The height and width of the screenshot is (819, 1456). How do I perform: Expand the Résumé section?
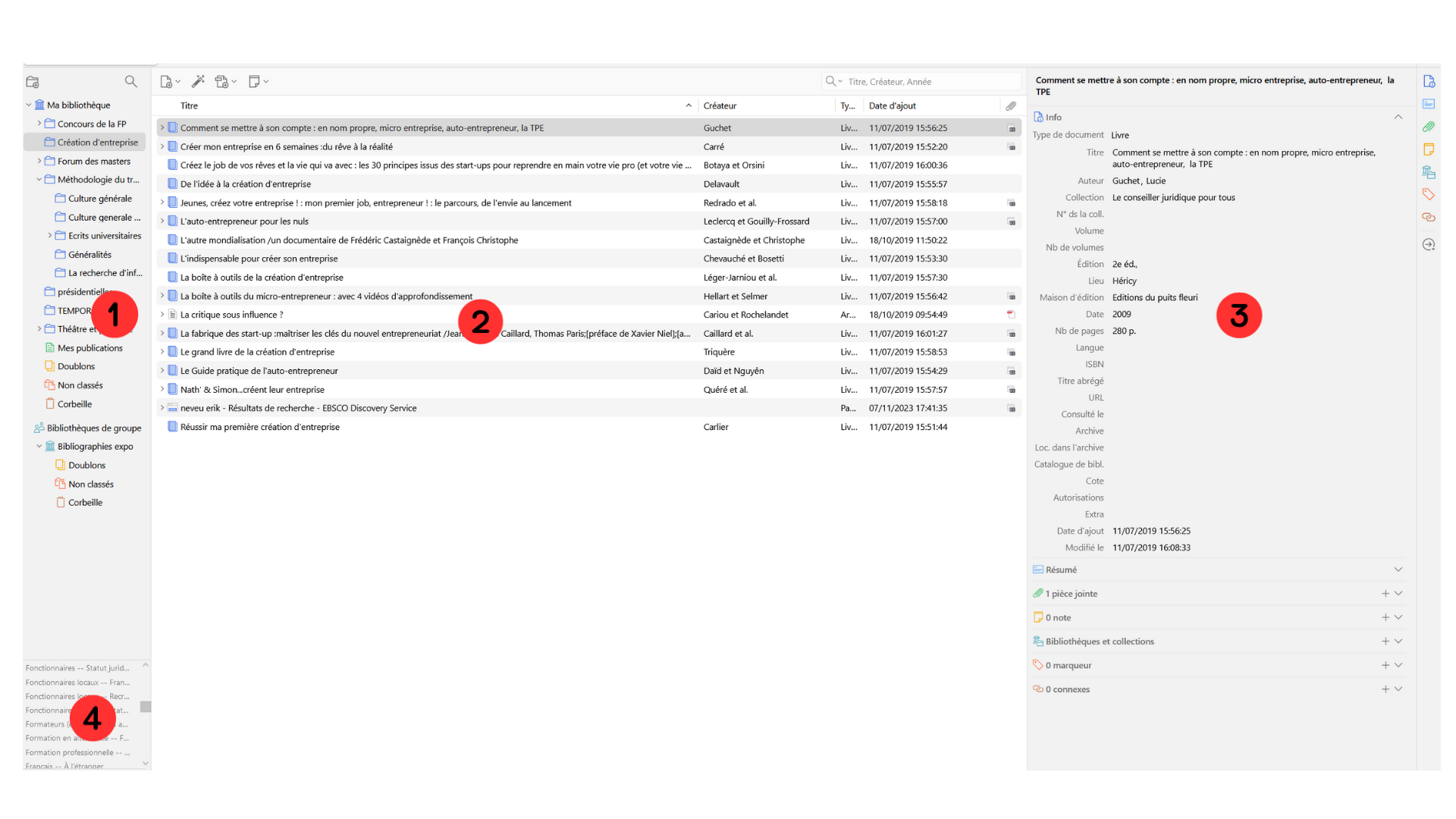pos(1398,569)
